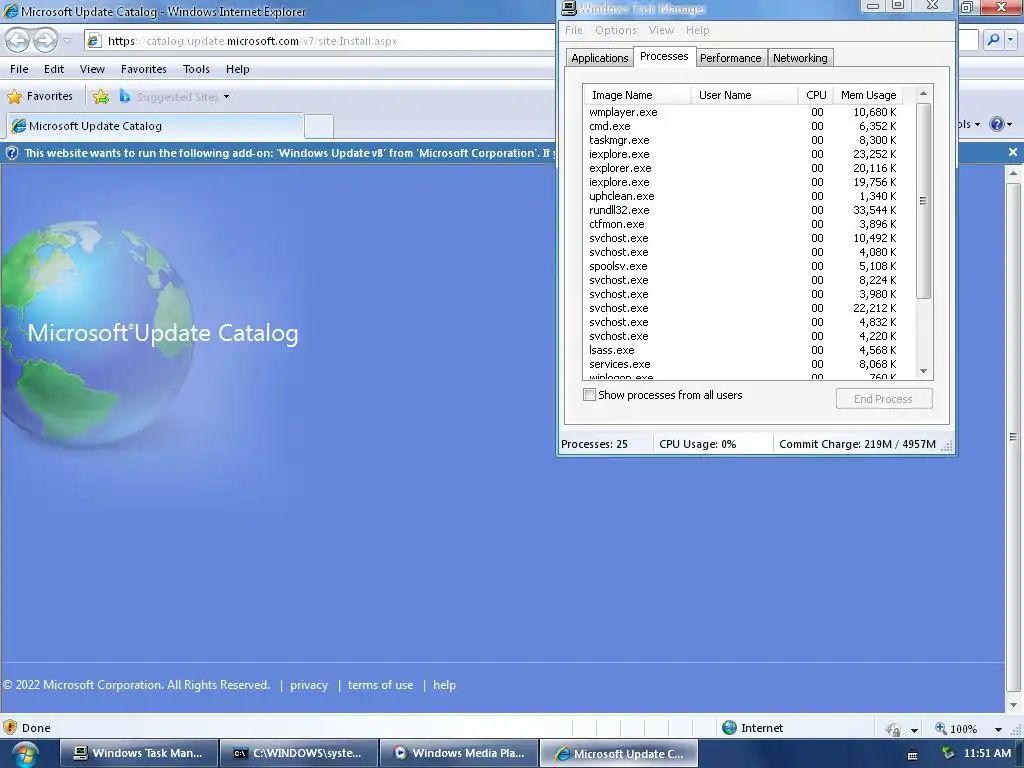1024x768 pixels.
Task: Click the Internet zone globe icon
Action: (x=729, y=728)
